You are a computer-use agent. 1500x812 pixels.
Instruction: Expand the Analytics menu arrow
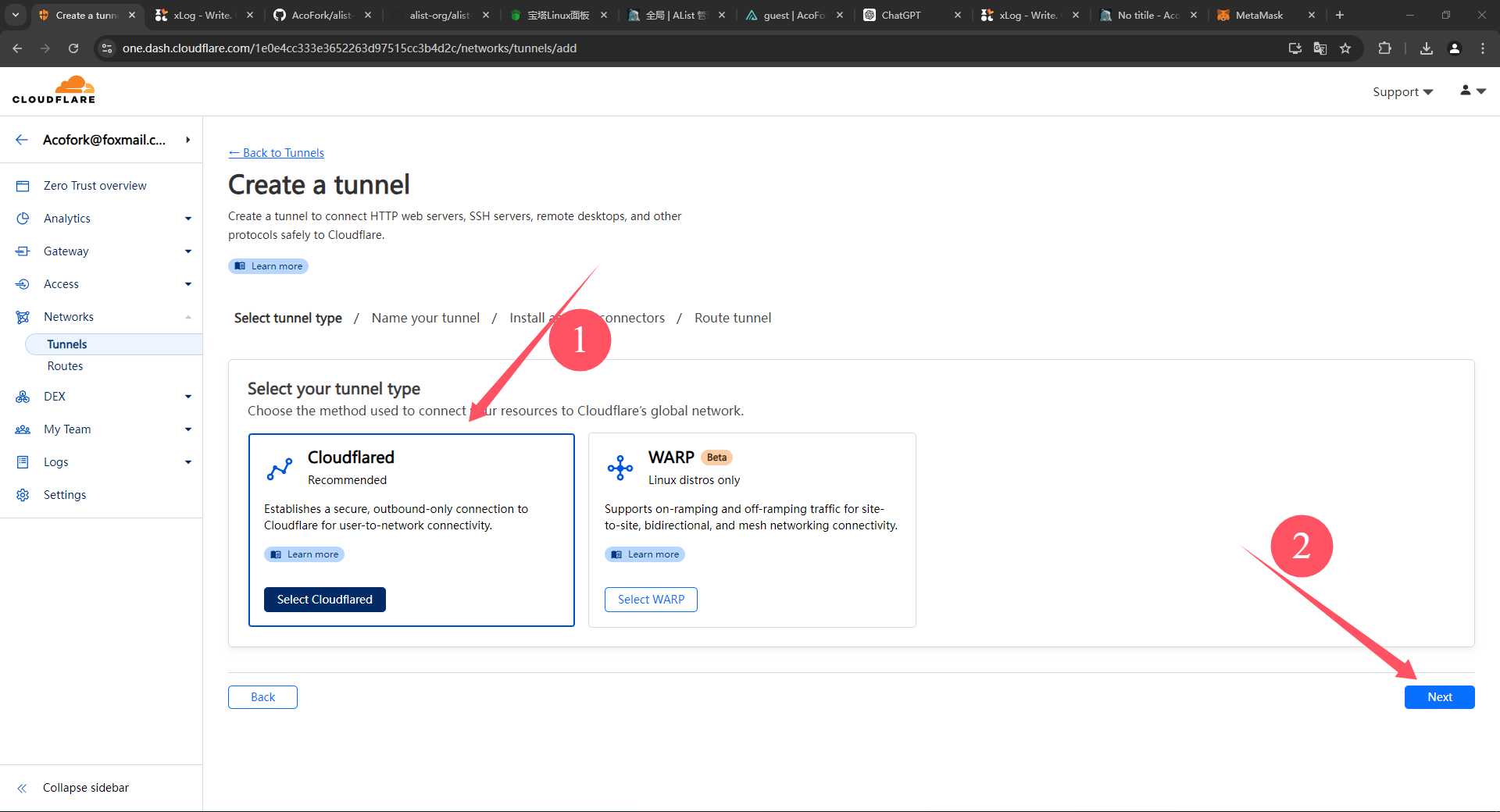(188, 219)
